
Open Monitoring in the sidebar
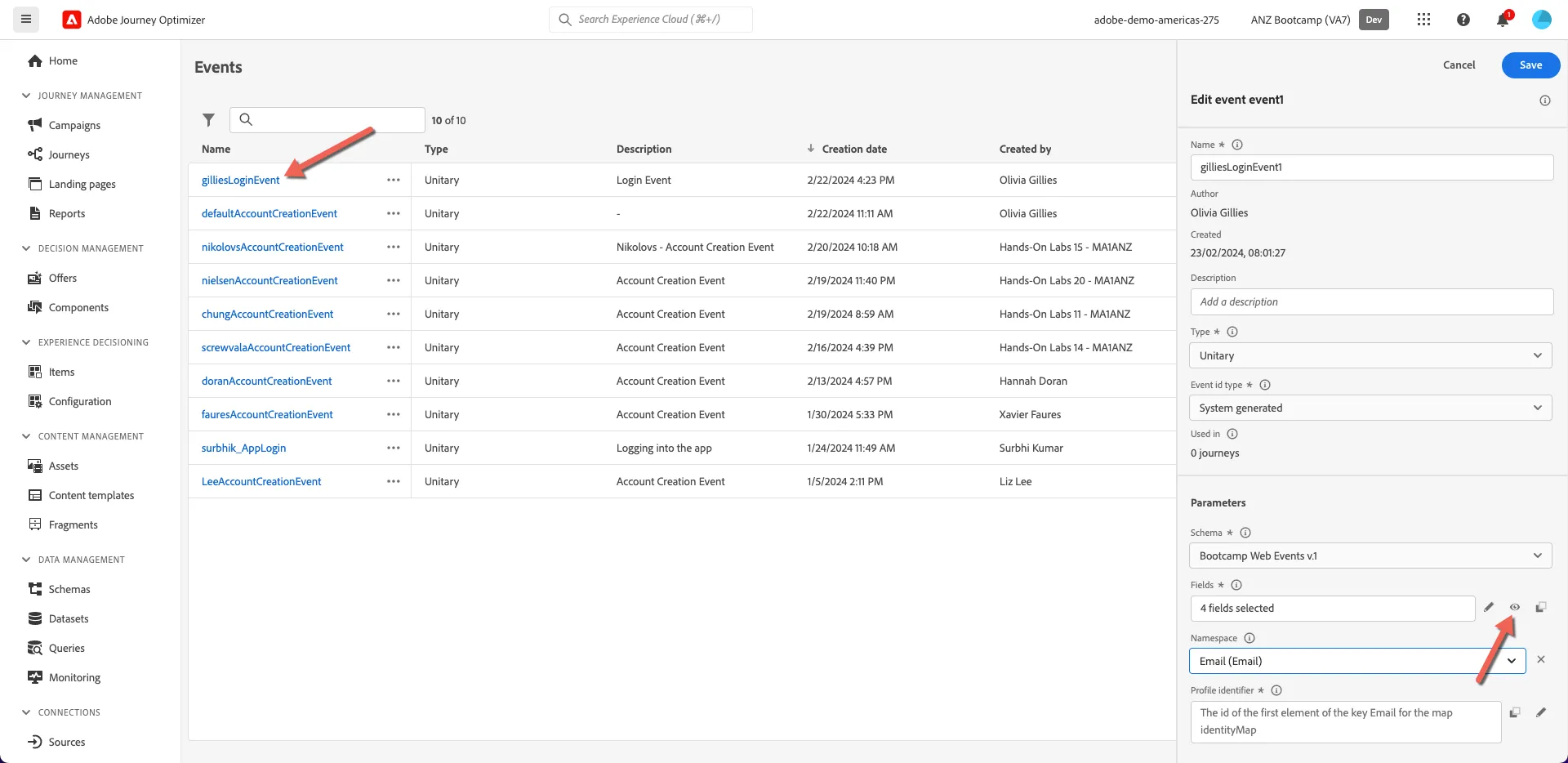tap(74, 677)
